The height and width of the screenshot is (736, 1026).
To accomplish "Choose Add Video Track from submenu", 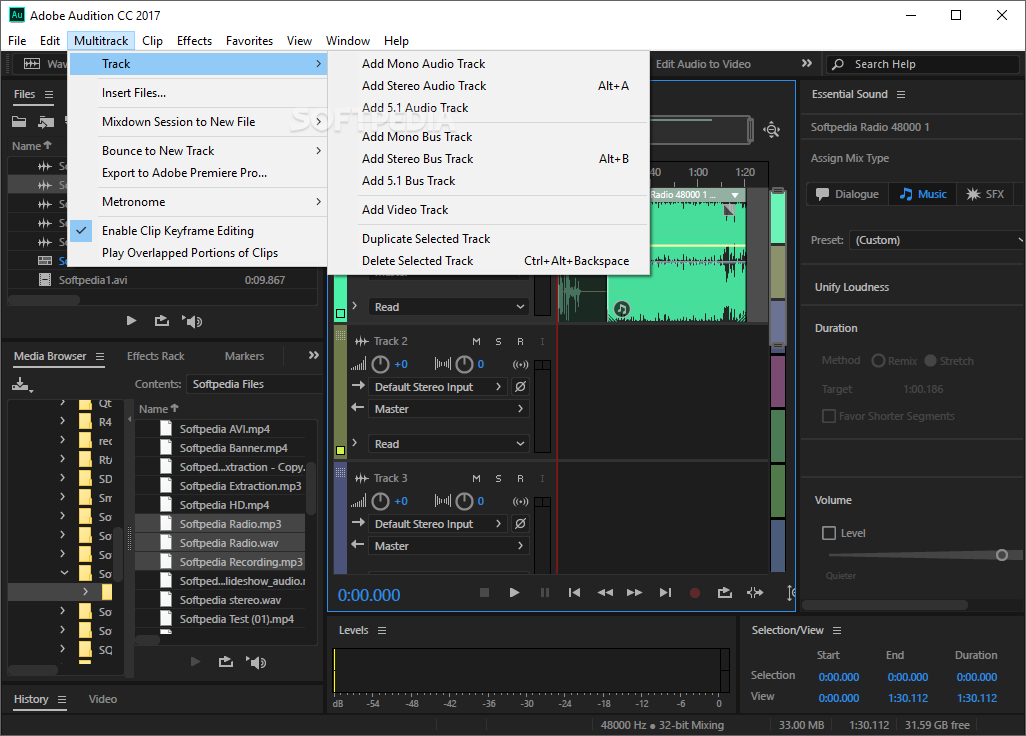I will 489,210.
